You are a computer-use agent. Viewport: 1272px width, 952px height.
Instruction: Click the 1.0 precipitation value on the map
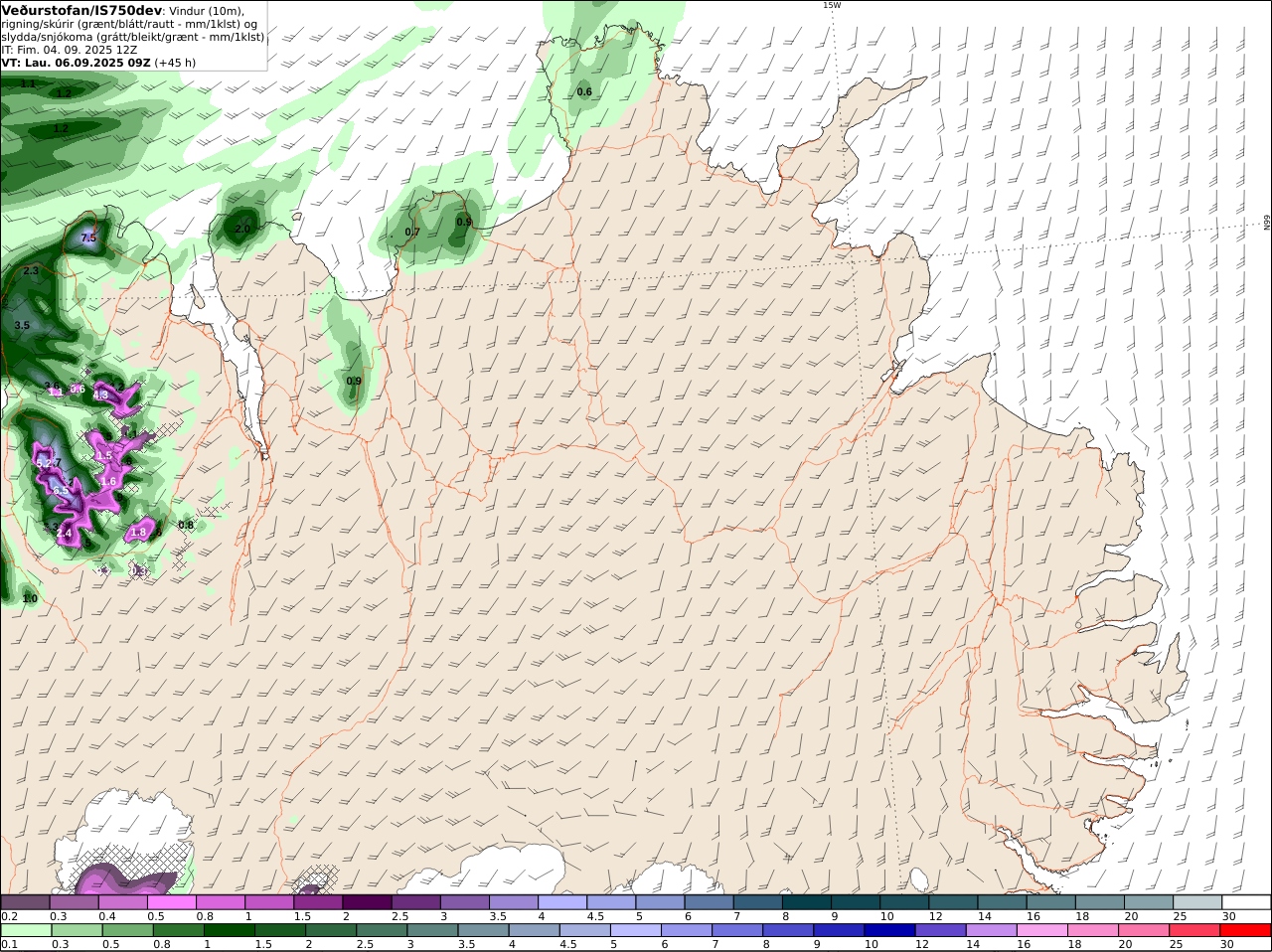tap(30, 598)
